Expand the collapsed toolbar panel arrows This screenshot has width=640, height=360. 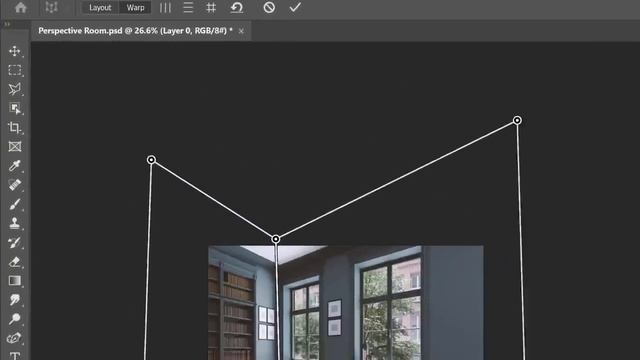(7, 24)
